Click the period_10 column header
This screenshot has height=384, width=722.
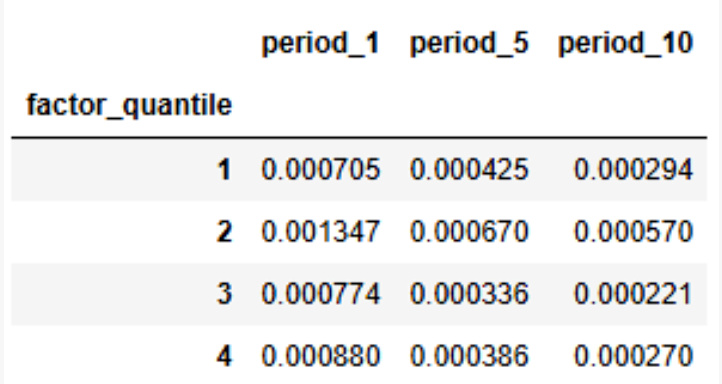(625, 45)
